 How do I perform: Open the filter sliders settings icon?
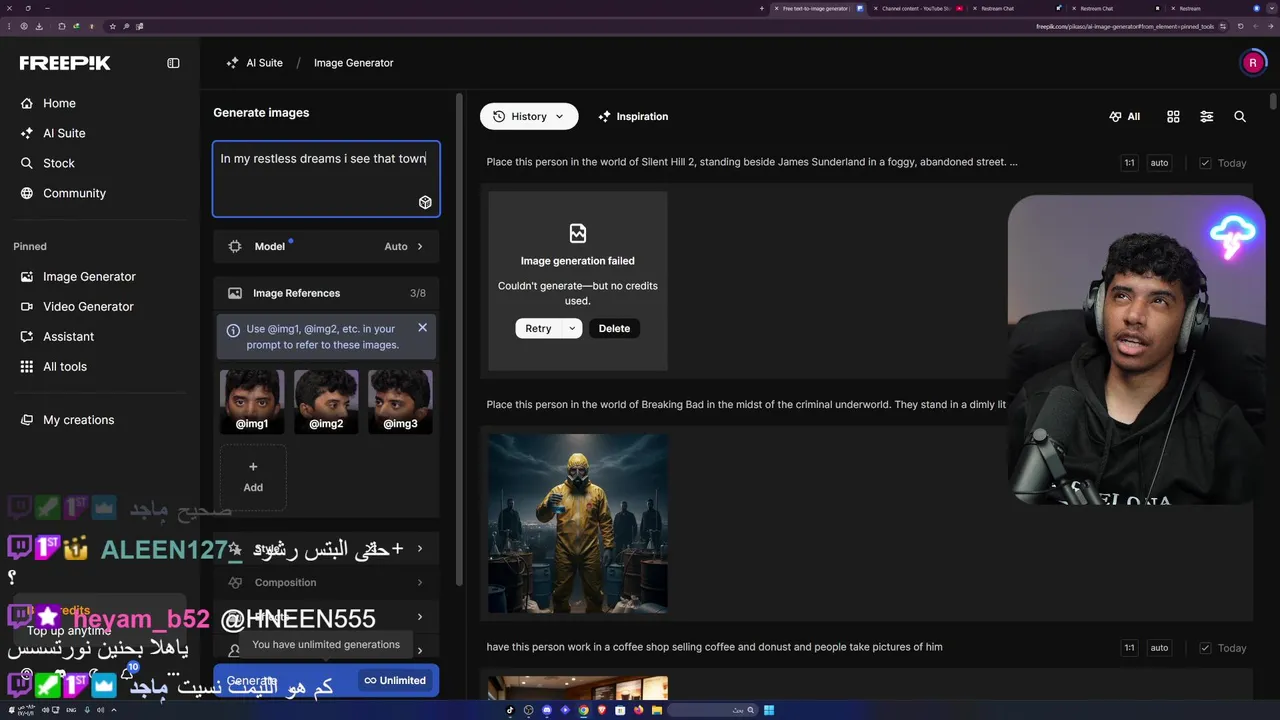tap(1207, 116)
